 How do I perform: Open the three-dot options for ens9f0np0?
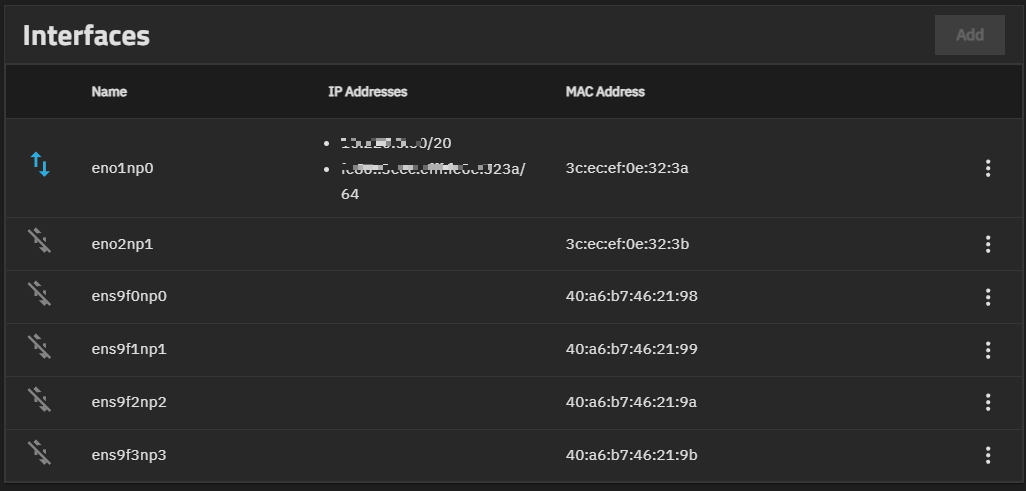pyautogui.click(x=988, y=297)
